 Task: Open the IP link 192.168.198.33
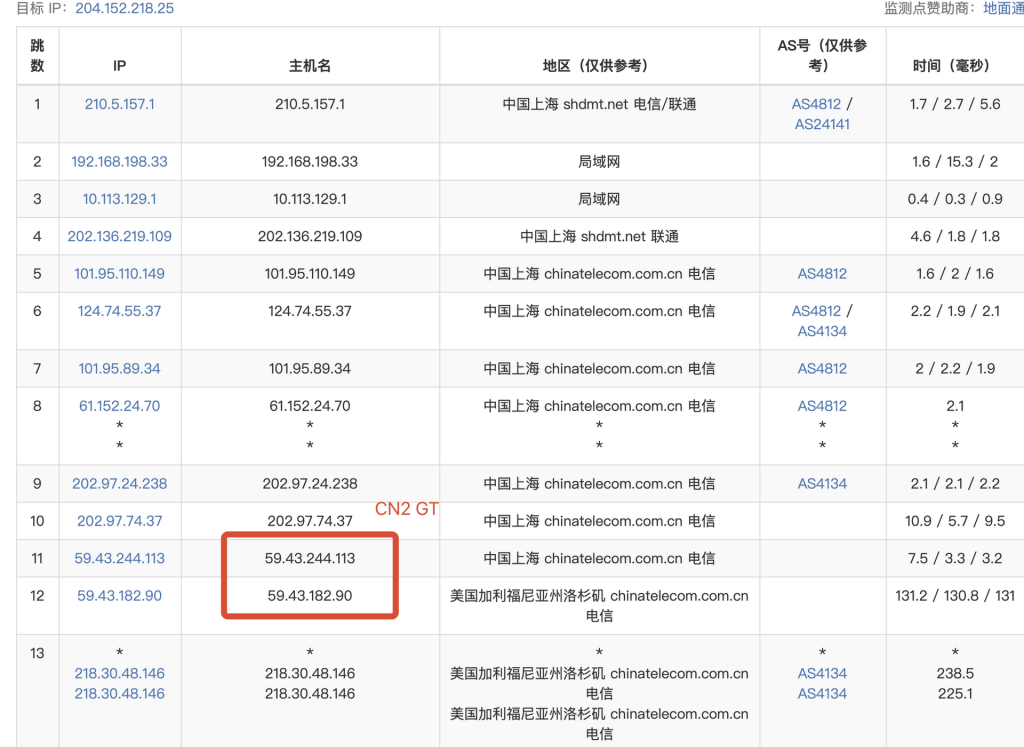tap(119, 161)
